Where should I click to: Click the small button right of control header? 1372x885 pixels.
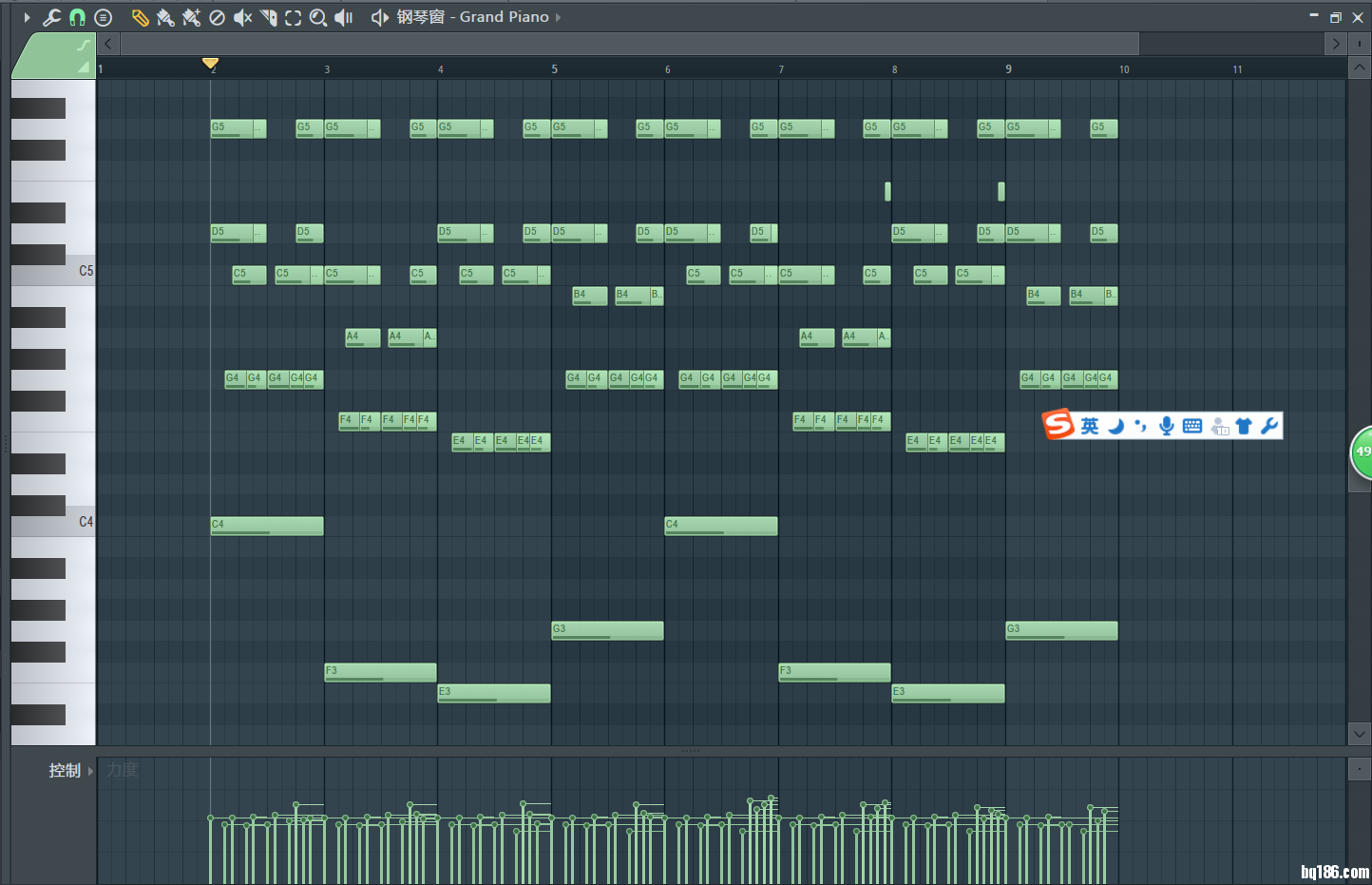tap(1360, 769)
